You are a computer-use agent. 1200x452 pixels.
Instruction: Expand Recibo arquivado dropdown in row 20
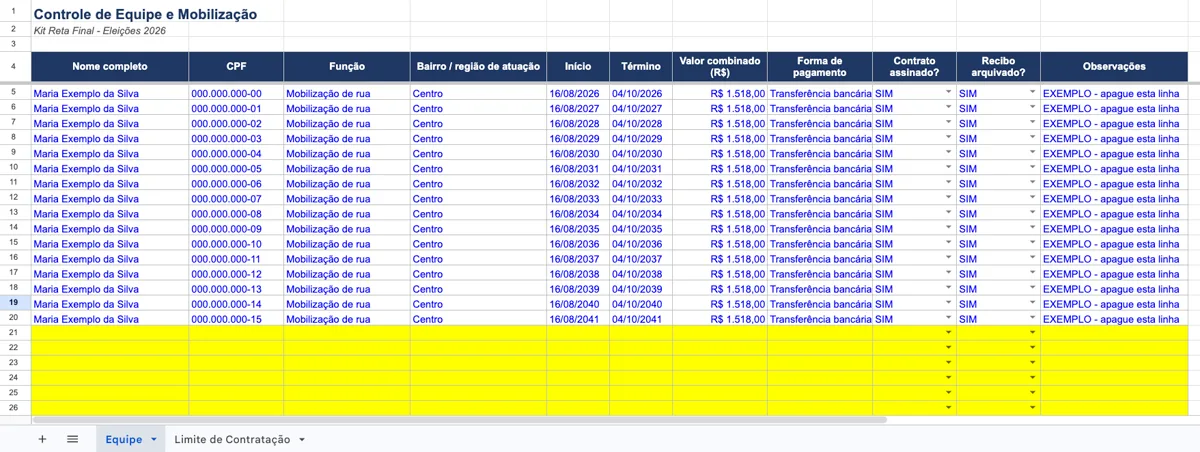[1032, 319]
